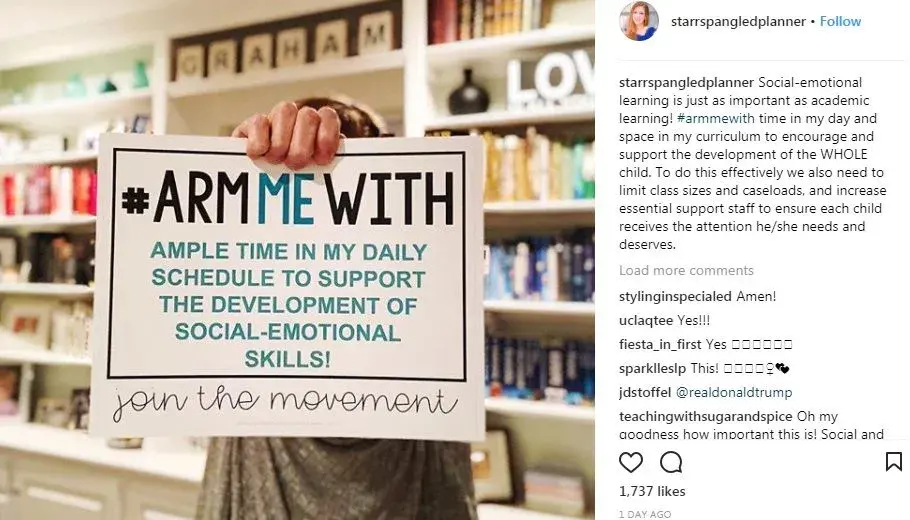The width and height of the screenshot is (910, 520).
Task: Open starrspangledplanner username in post header
Action: pos(736,21)
